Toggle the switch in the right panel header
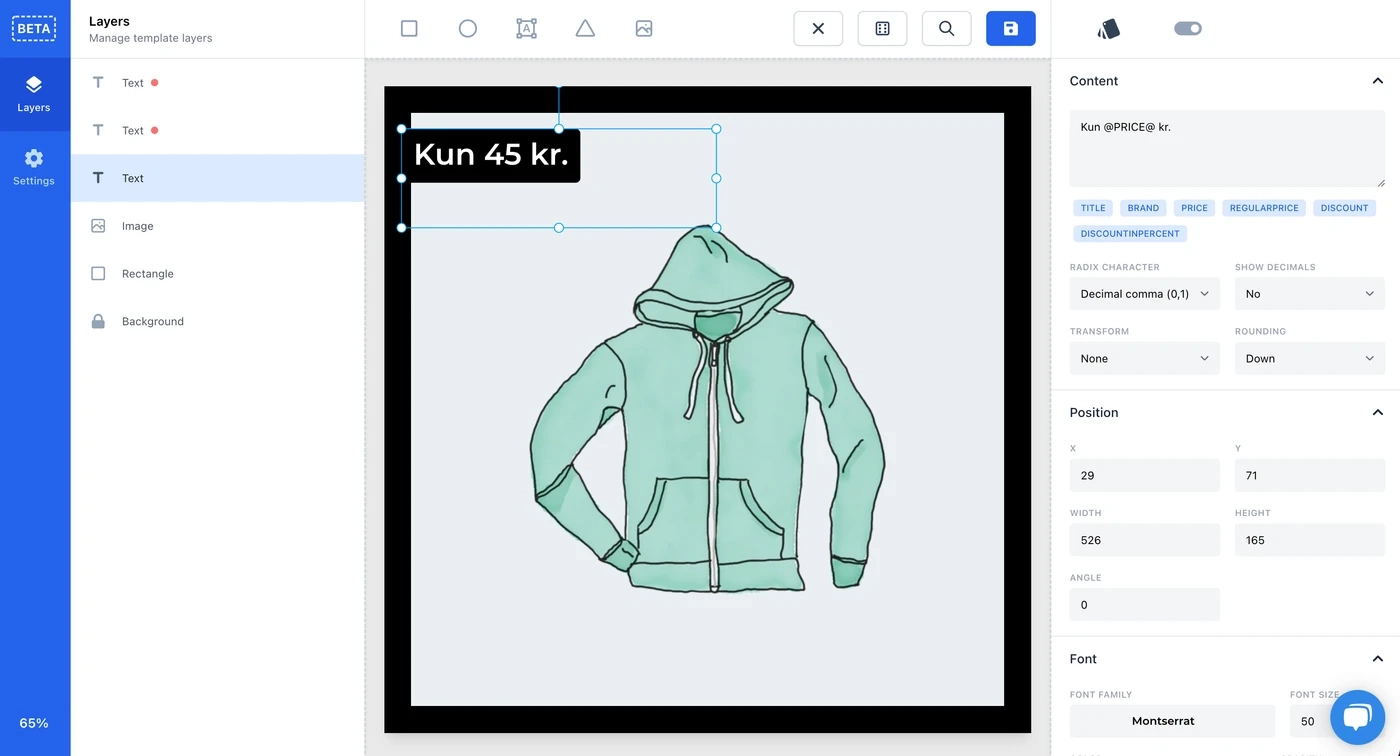 pyautogui.click(x=1188, y=29)
